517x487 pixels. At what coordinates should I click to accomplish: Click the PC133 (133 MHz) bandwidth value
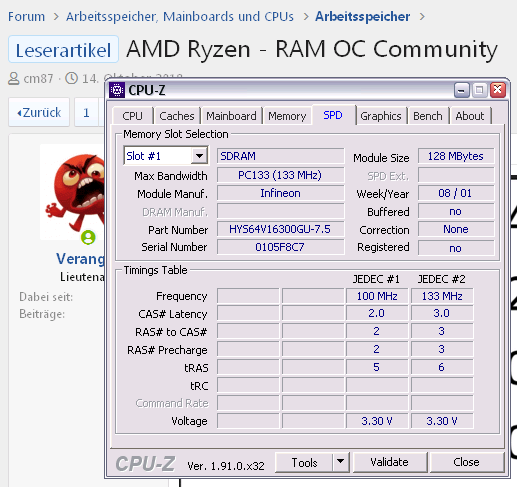pyautogui.click(x=280, y=175)
